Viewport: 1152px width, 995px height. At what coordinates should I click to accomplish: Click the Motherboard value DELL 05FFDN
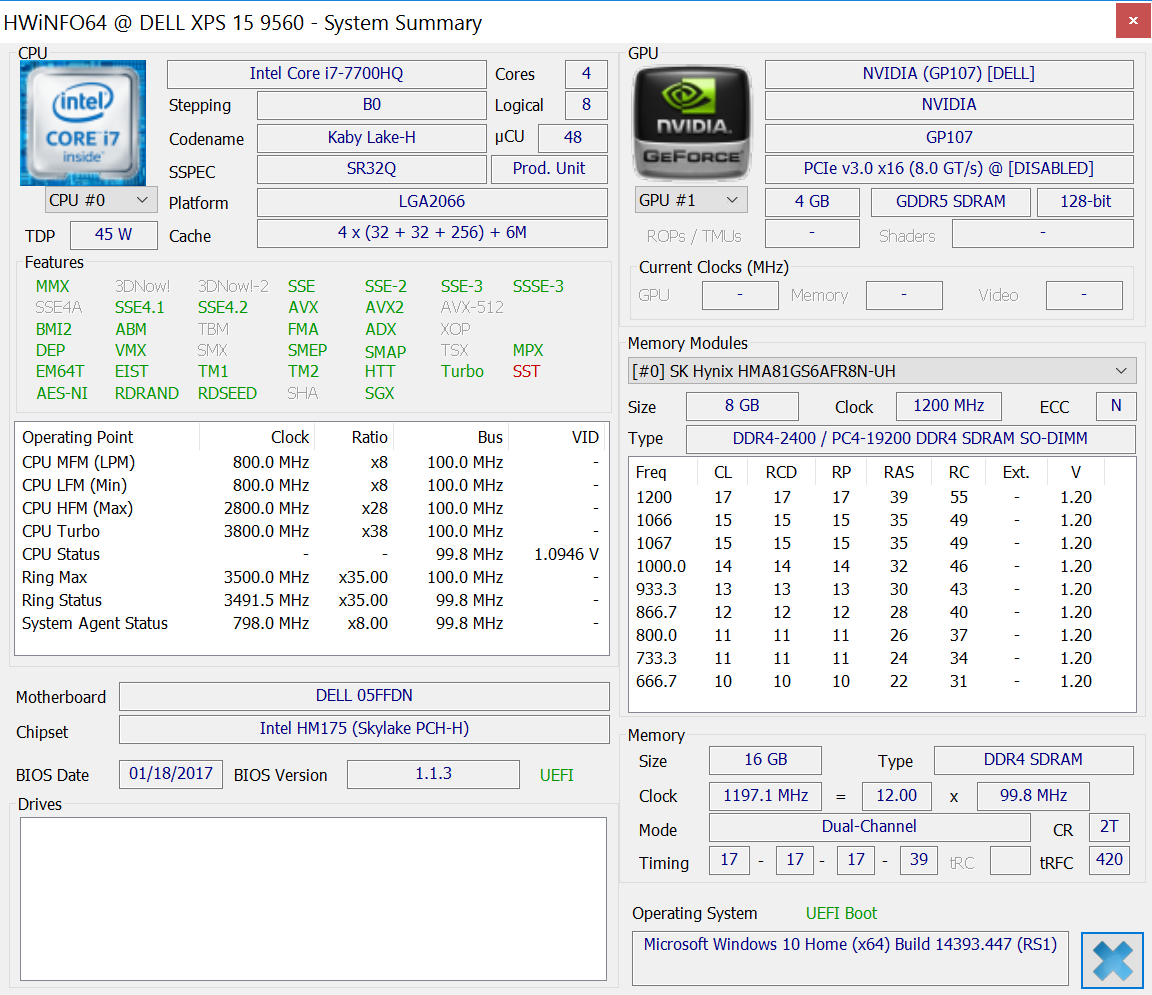[x=364, y=696]
